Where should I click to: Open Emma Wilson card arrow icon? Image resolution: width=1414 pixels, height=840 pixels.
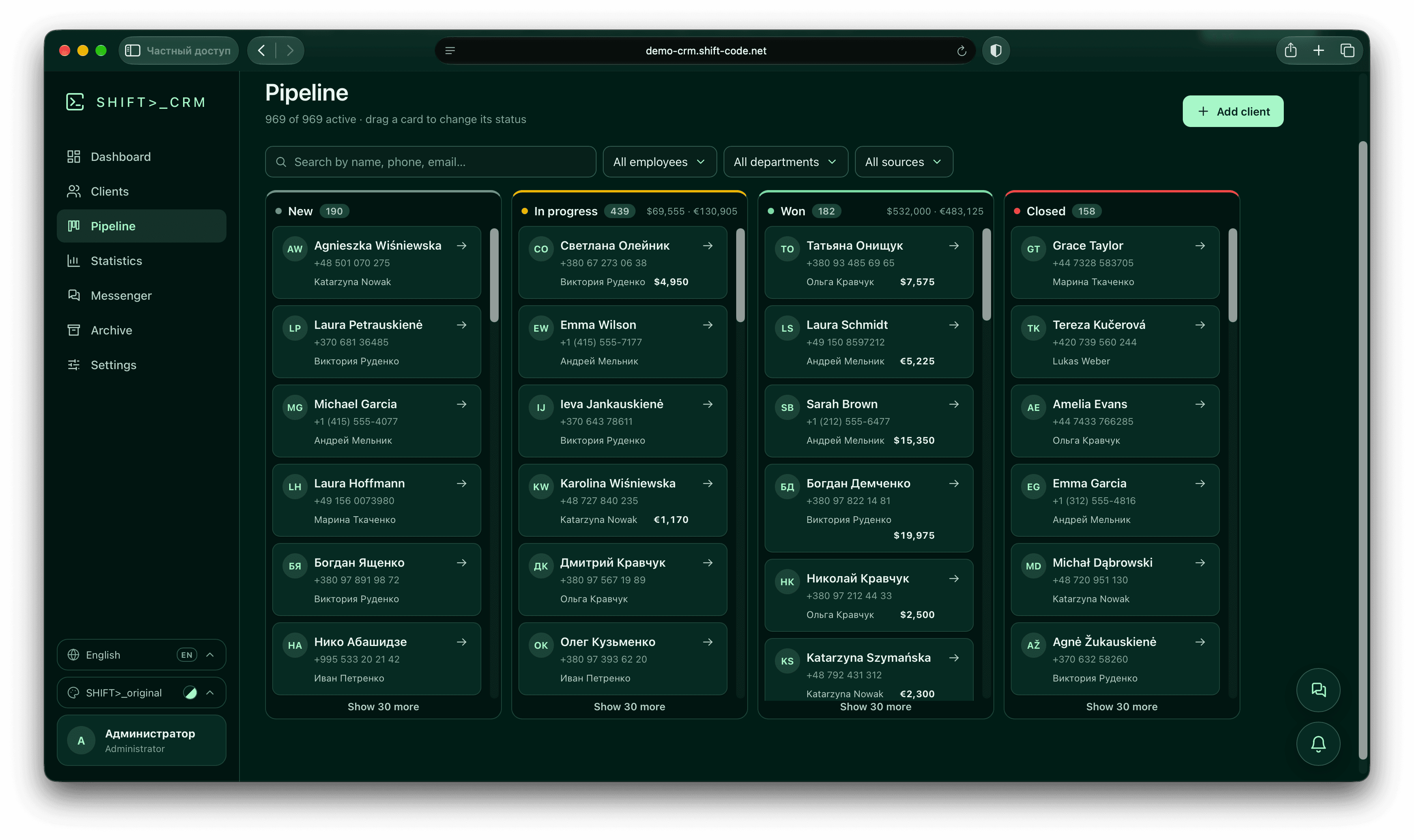point(708,325)
